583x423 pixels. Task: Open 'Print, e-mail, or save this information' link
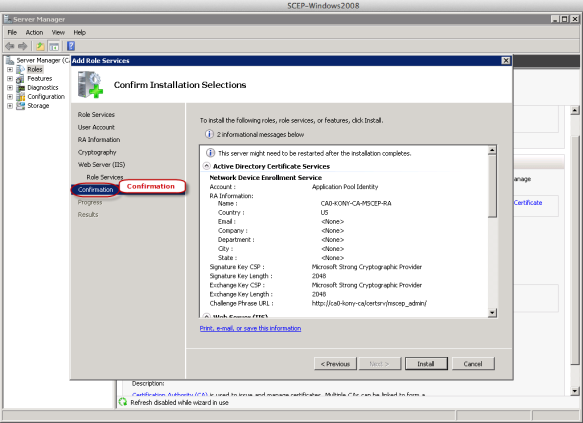point(250,328)
